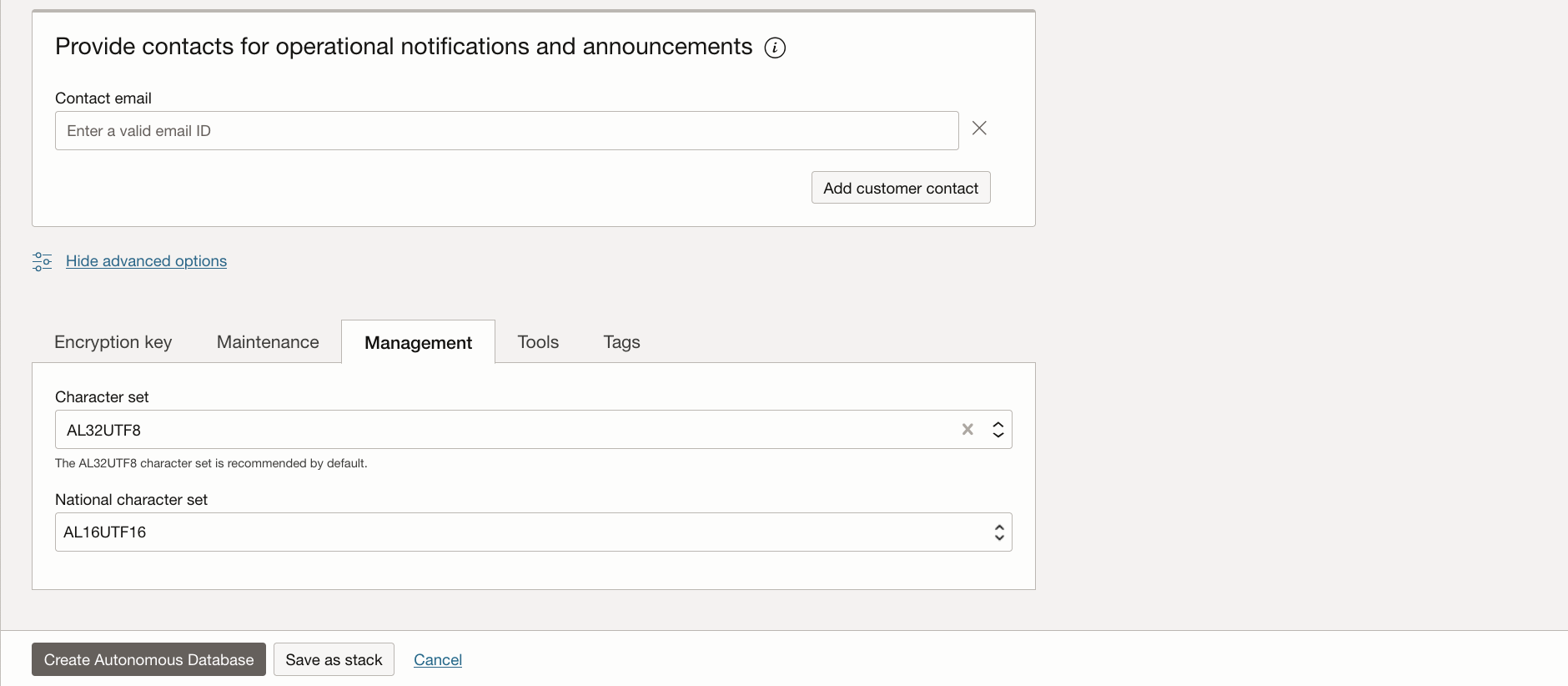This screenshot has height=686, width=1568.
Task: Click the advanced options sliders icon
Action: point(42,261)
